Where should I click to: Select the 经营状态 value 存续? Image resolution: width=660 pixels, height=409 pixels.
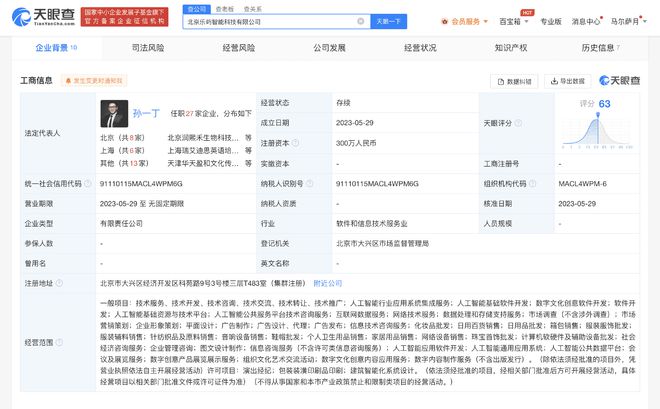[343, 103]
